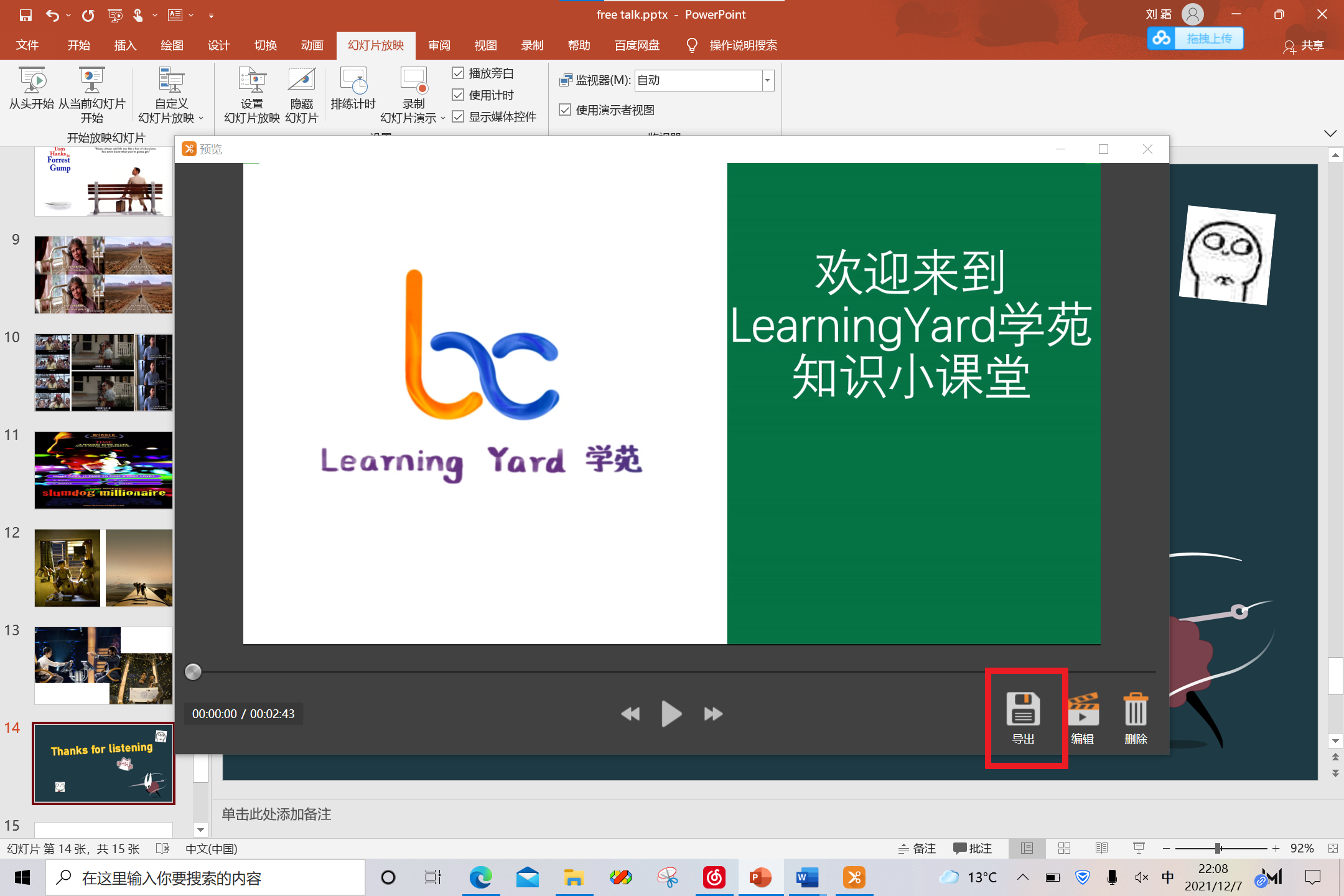Click Slide Sorter view icon in status bar

[1064, 848]
